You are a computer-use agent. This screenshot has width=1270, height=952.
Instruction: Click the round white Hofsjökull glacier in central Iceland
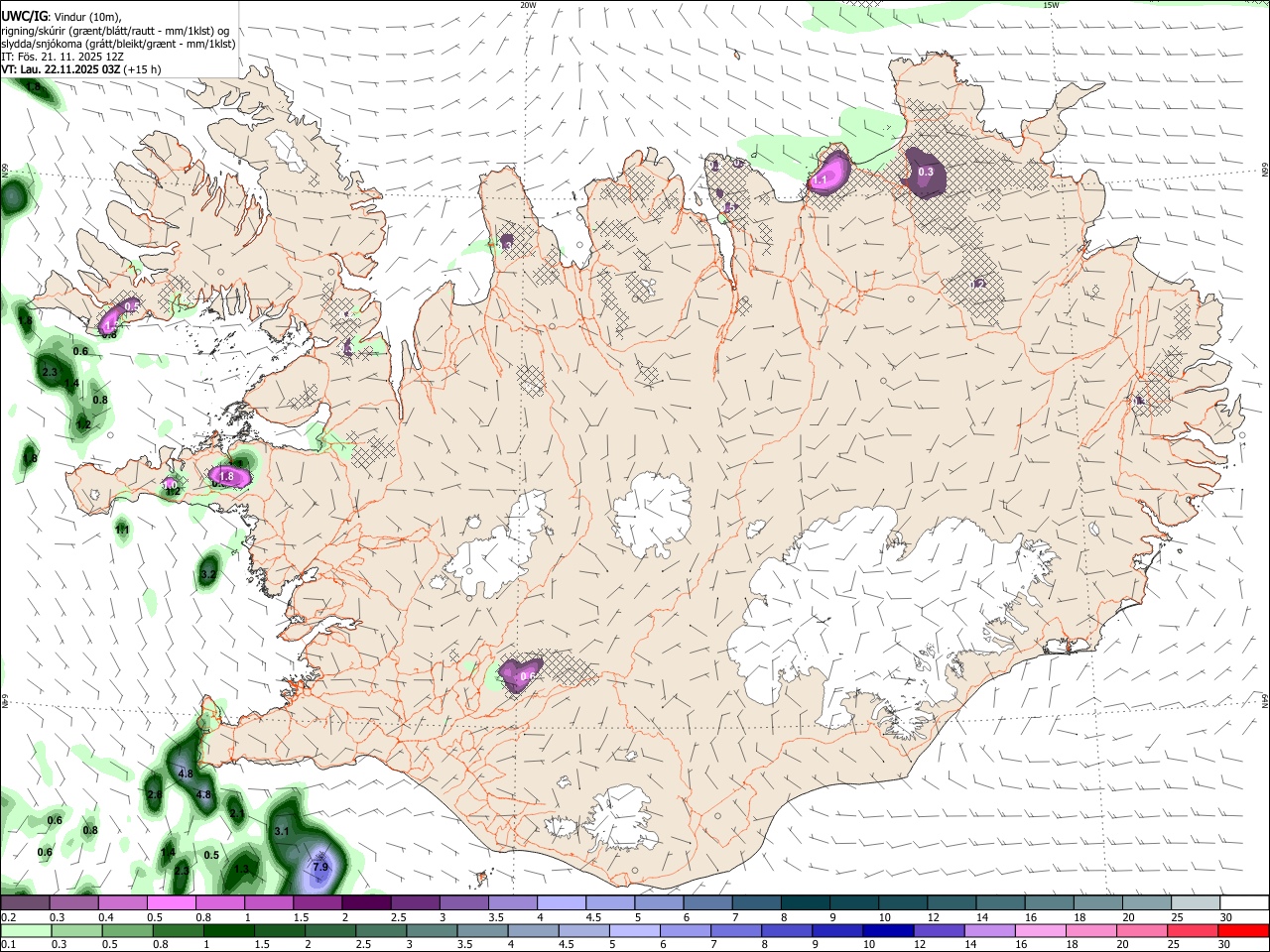pyautogui.click(x=652, y=515)
